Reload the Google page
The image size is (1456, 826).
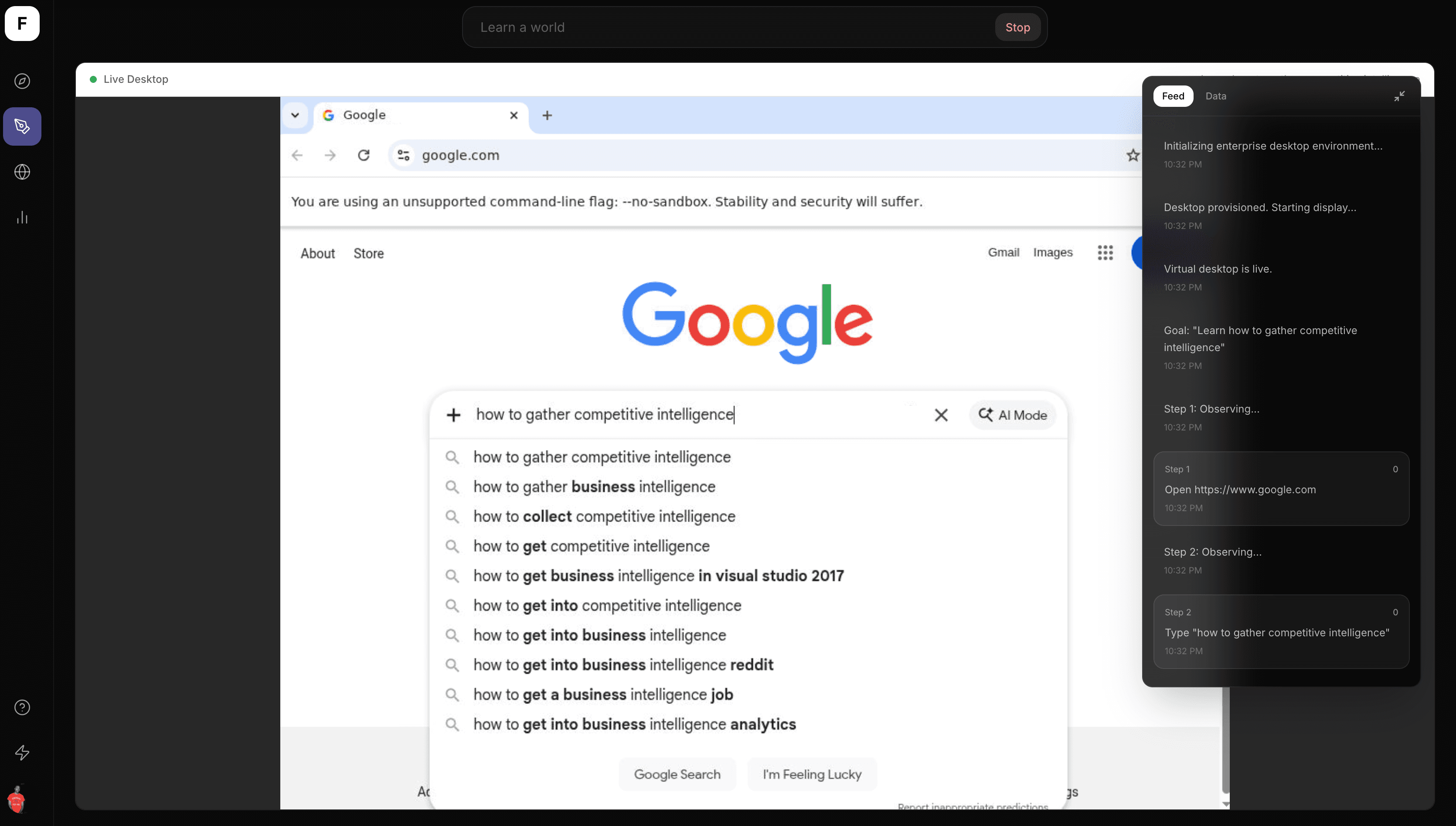point(364,155)
